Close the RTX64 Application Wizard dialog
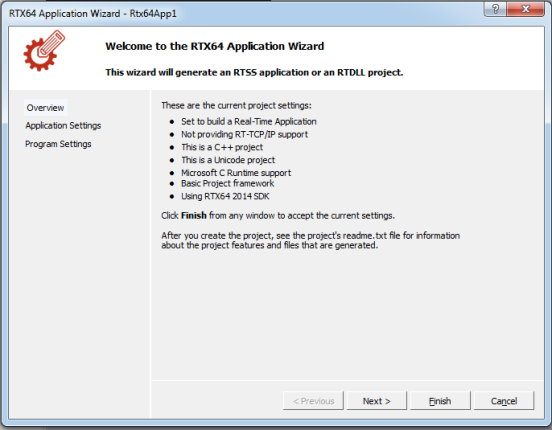 [x=526, y=9]
